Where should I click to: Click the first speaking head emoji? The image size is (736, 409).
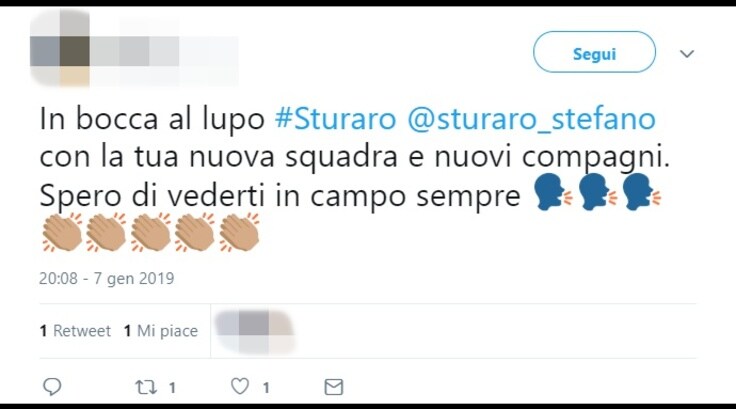(553, 192)
